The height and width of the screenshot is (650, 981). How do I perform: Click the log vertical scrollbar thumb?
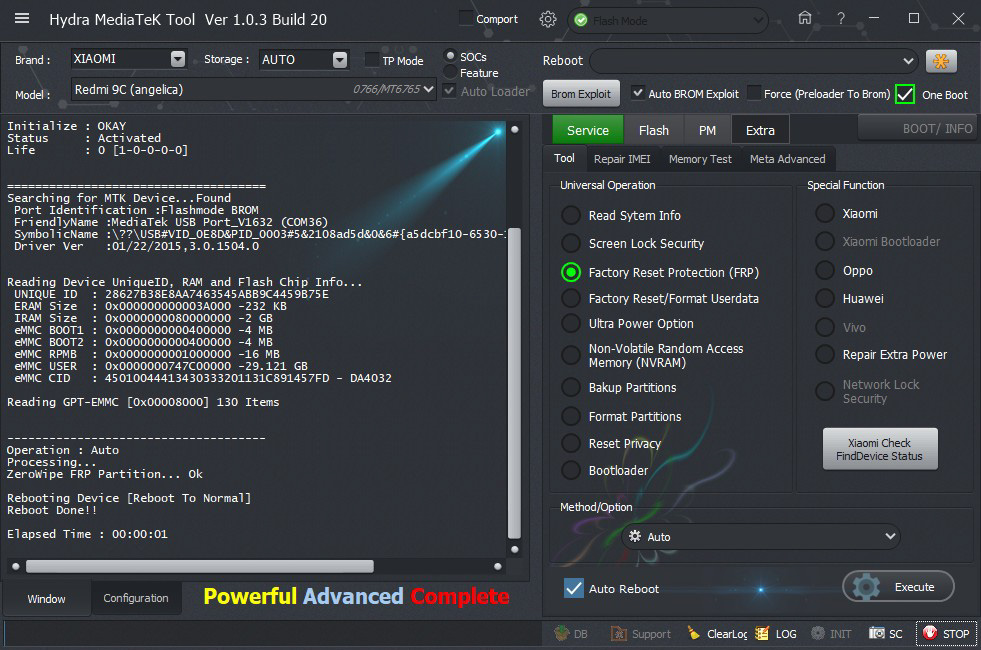514,383
